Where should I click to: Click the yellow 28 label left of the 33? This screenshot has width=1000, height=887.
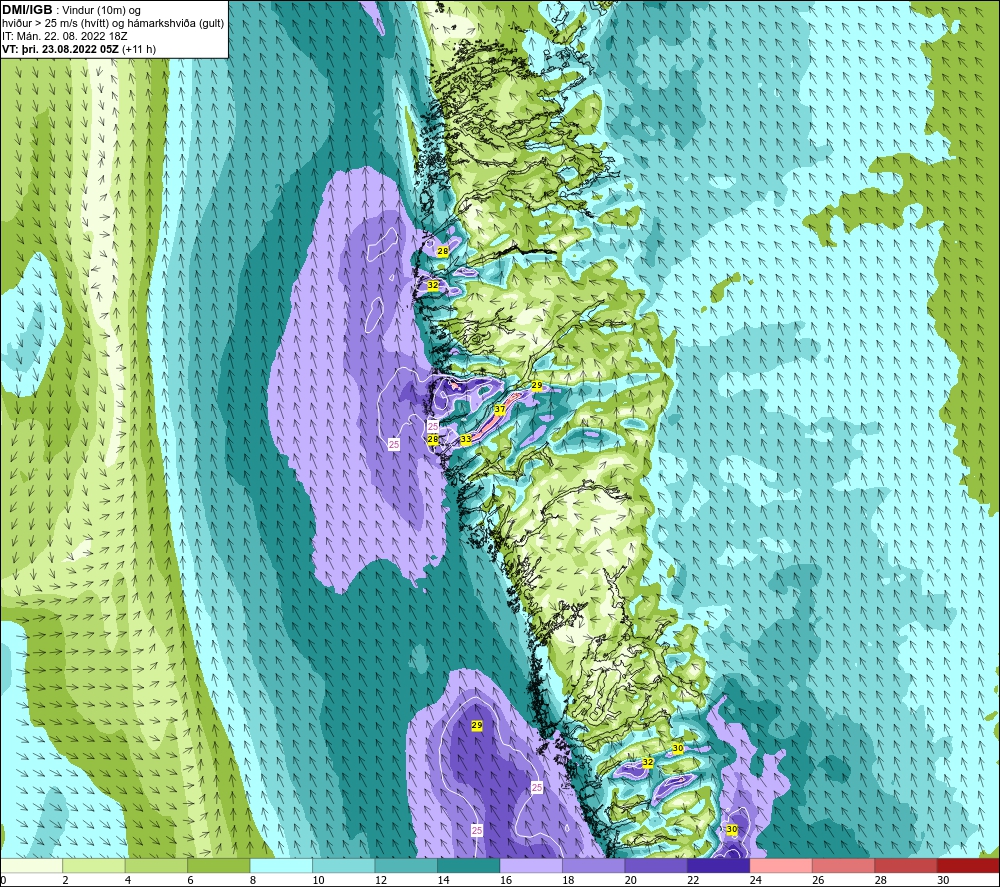(432, 439)
